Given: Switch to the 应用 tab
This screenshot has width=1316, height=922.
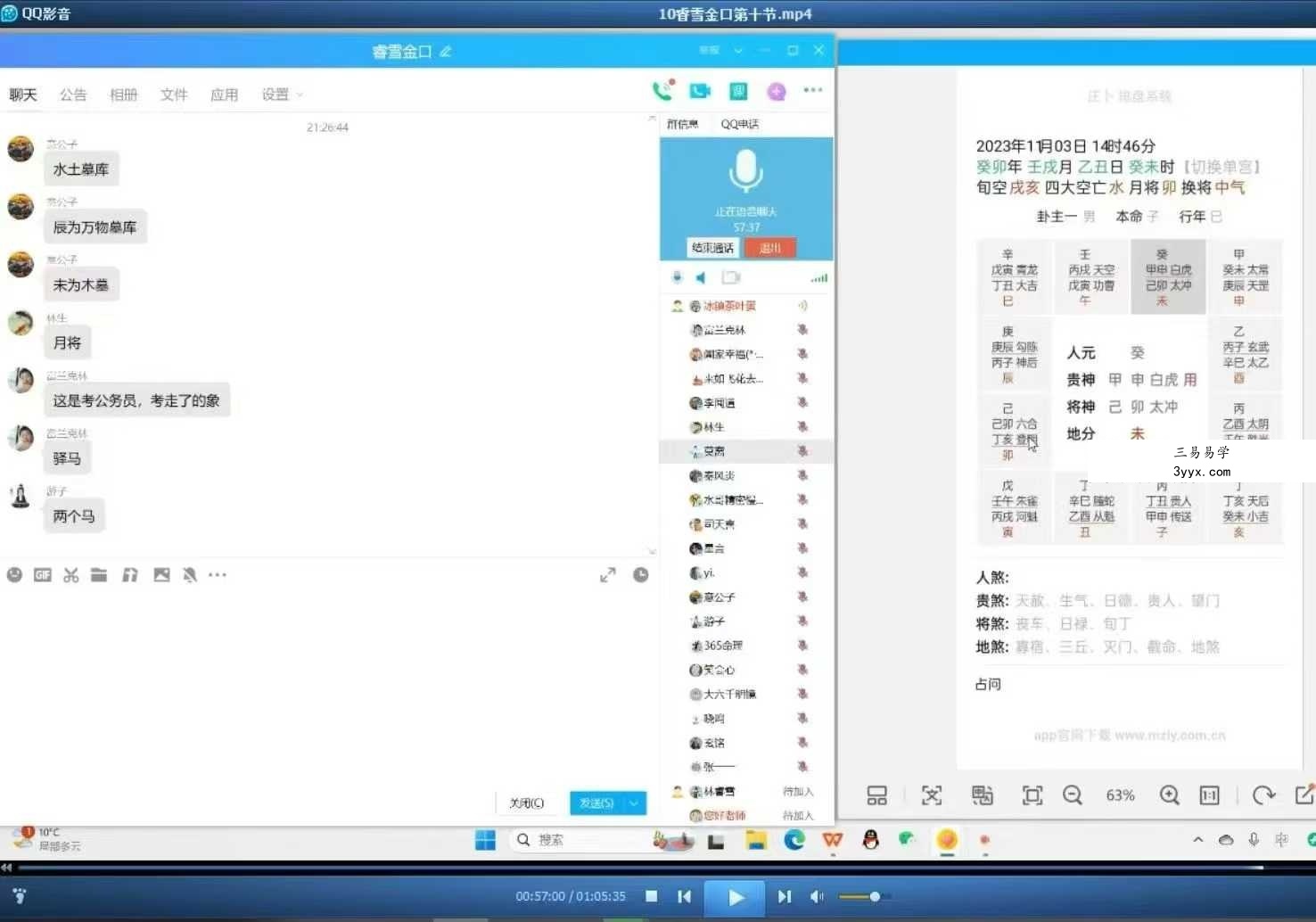Looking at the screenshot, I should point(224,95).
